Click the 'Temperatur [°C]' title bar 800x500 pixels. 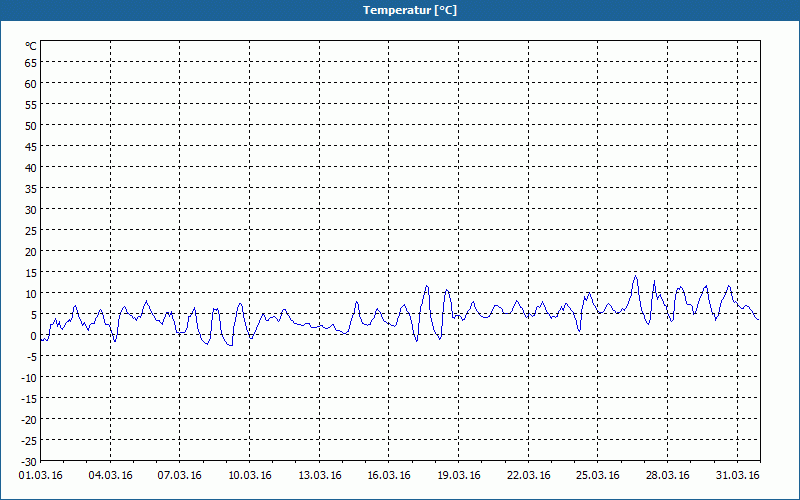click(x=400, y=10)
